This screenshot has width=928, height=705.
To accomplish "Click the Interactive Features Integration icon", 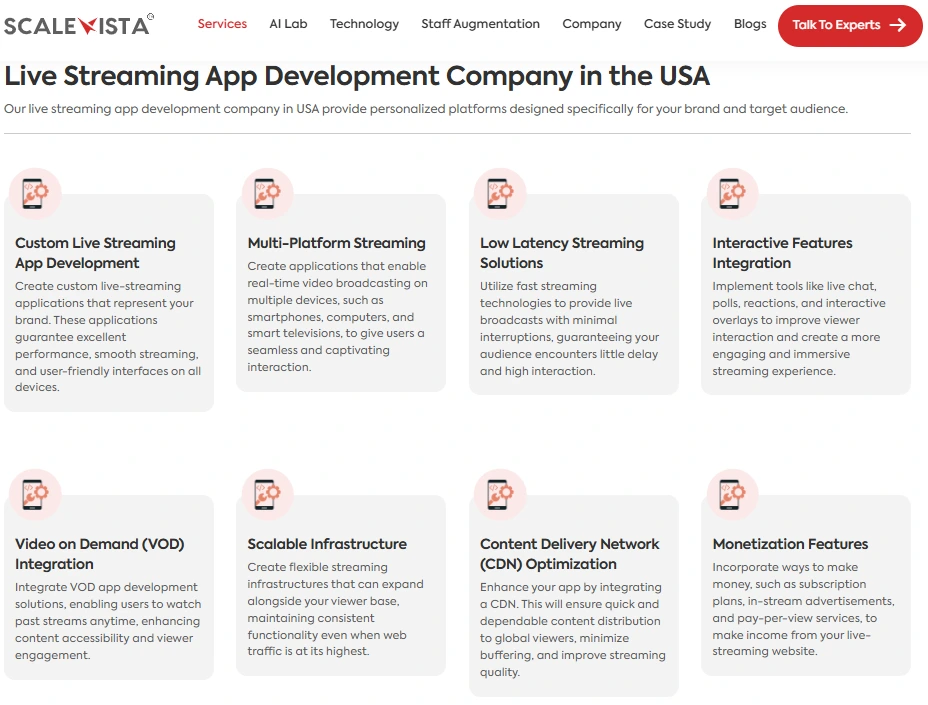I will click(x=733, y=194).
